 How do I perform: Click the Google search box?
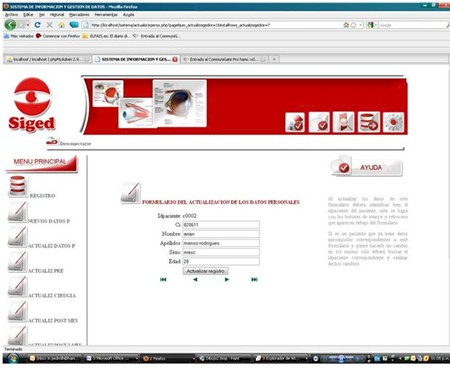pyautogui.click(x=412, y=25)
